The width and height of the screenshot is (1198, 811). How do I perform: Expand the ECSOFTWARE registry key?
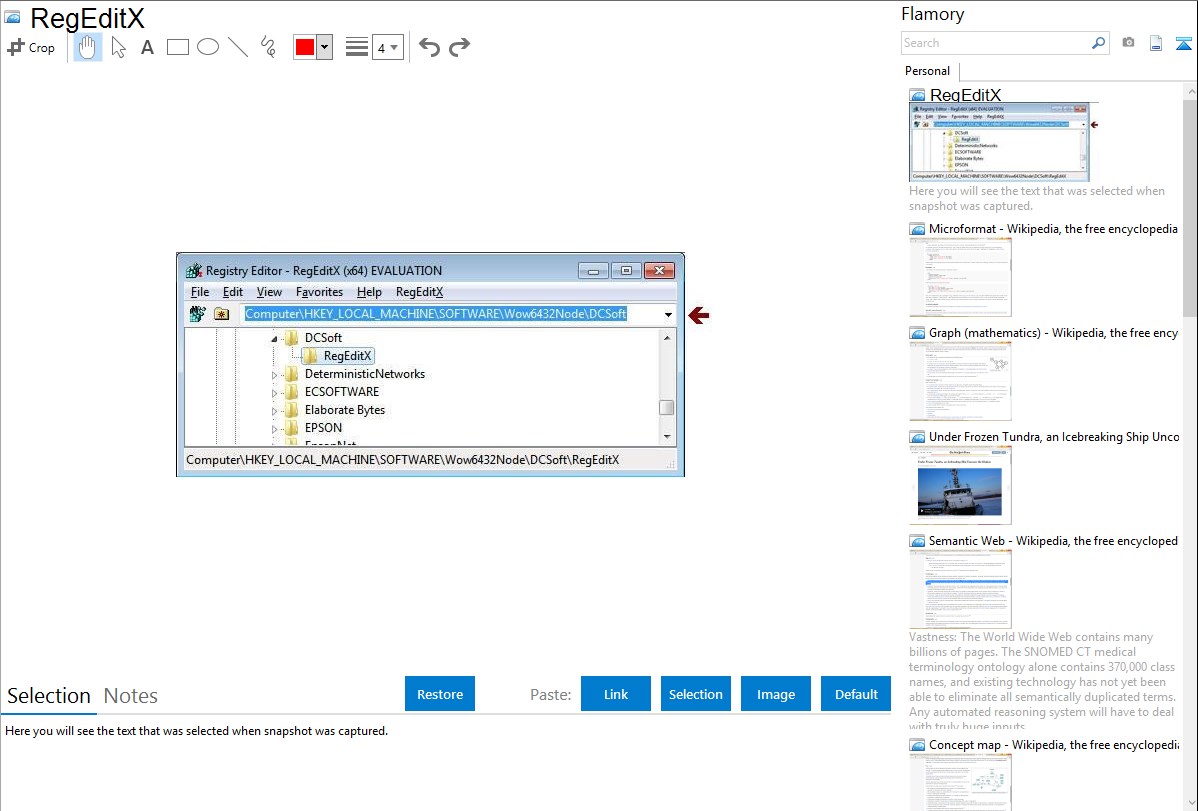tap(274, 392)
